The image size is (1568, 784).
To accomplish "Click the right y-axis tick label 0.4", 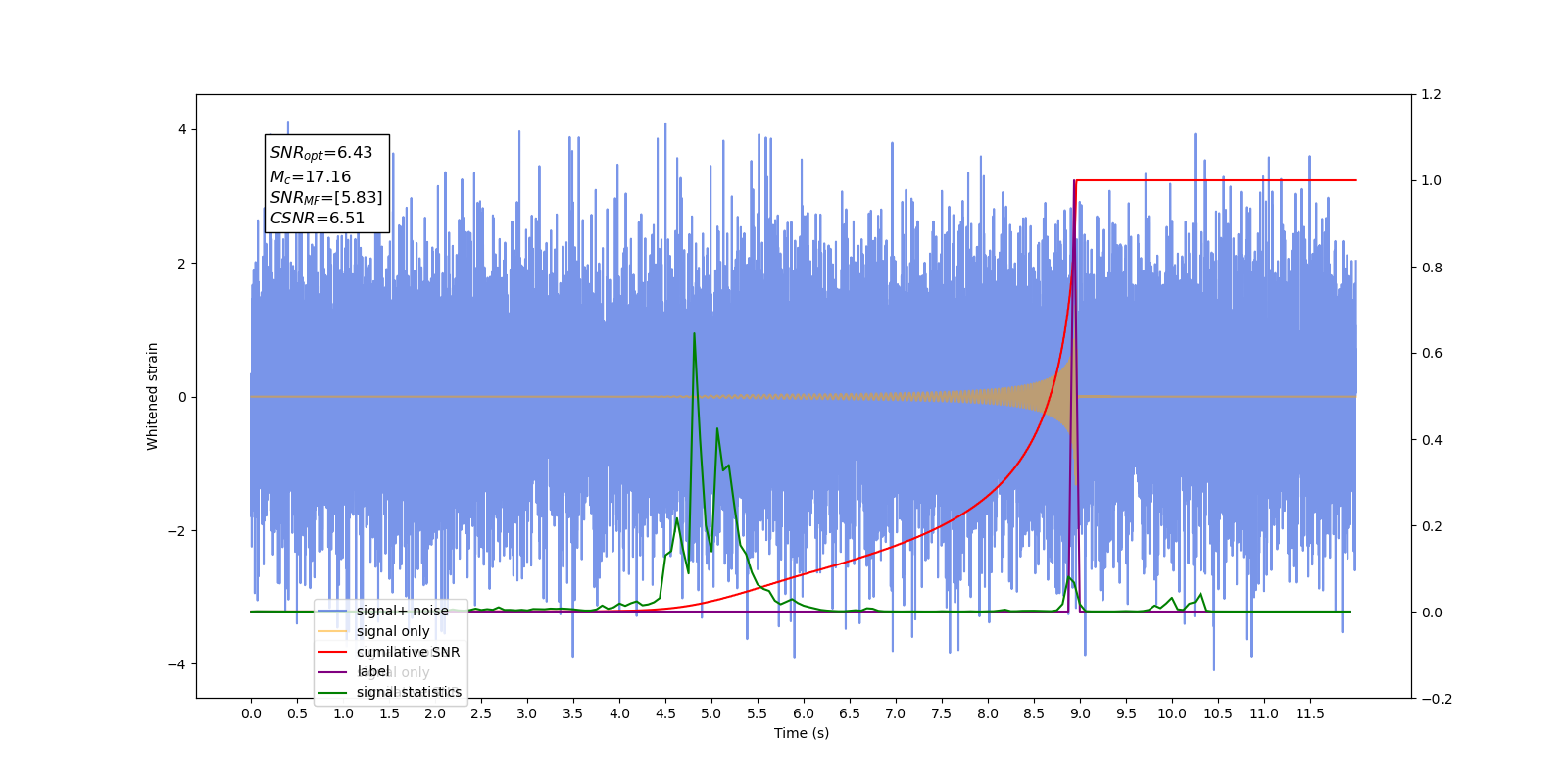I will (1432, 440).
